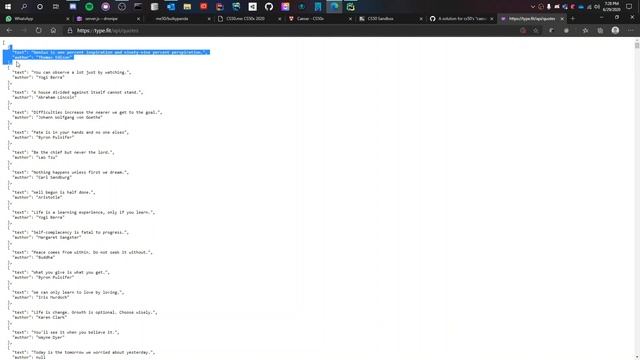Open the browser profile avatar
The image size is (640, 360).
615,31
